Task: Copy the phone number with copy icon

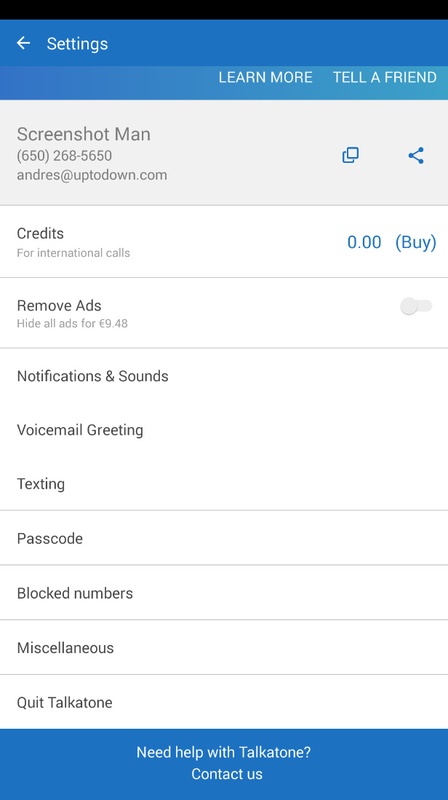Action: point(351,155)
